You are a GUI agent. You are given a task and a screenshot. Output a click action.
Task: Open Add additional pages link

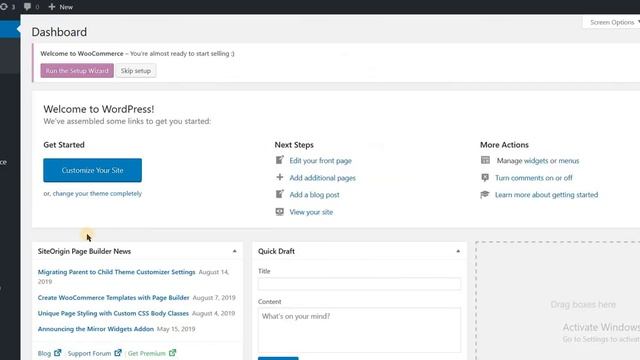click(322, 178)
